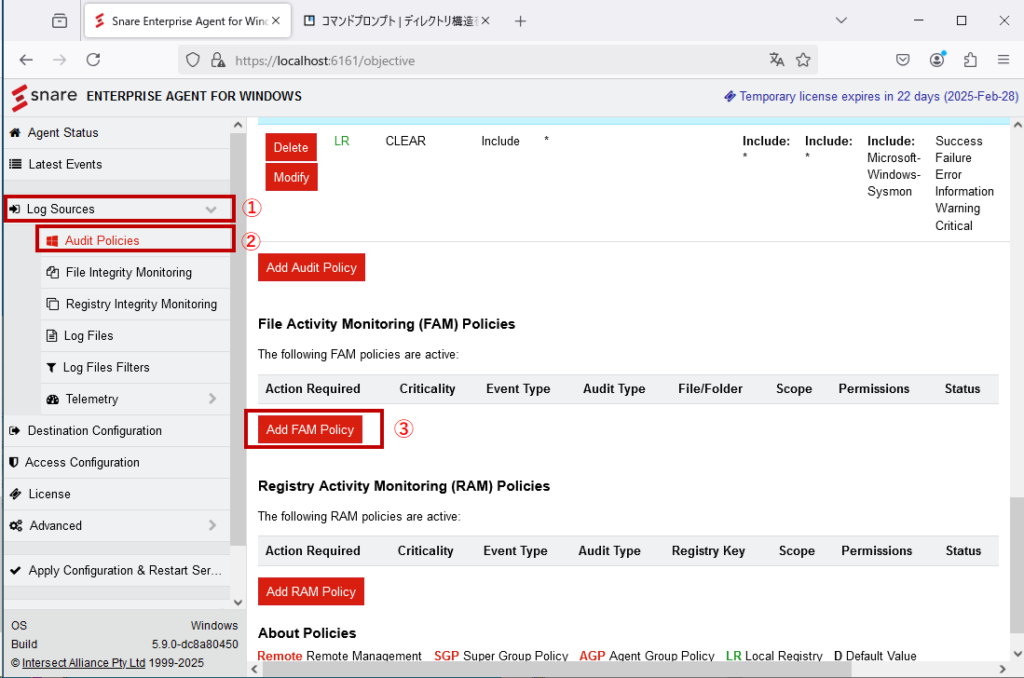This screenshot has height=678, width=1024.
Task: Open Destination Configuration menu item
Action: tap(118, 430)
